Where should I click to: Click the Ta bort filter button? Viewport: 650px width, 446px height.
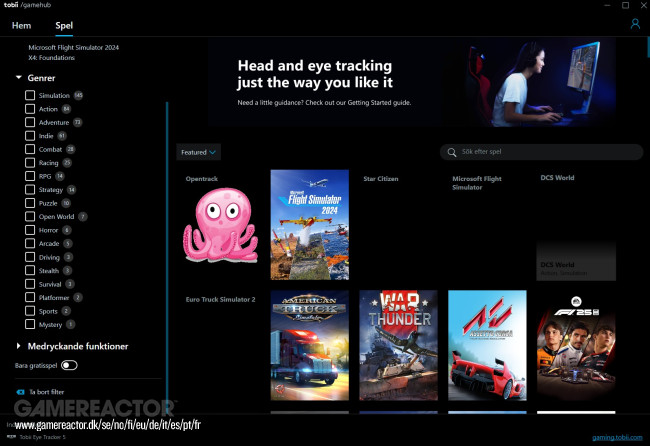[x=40, y=392]
